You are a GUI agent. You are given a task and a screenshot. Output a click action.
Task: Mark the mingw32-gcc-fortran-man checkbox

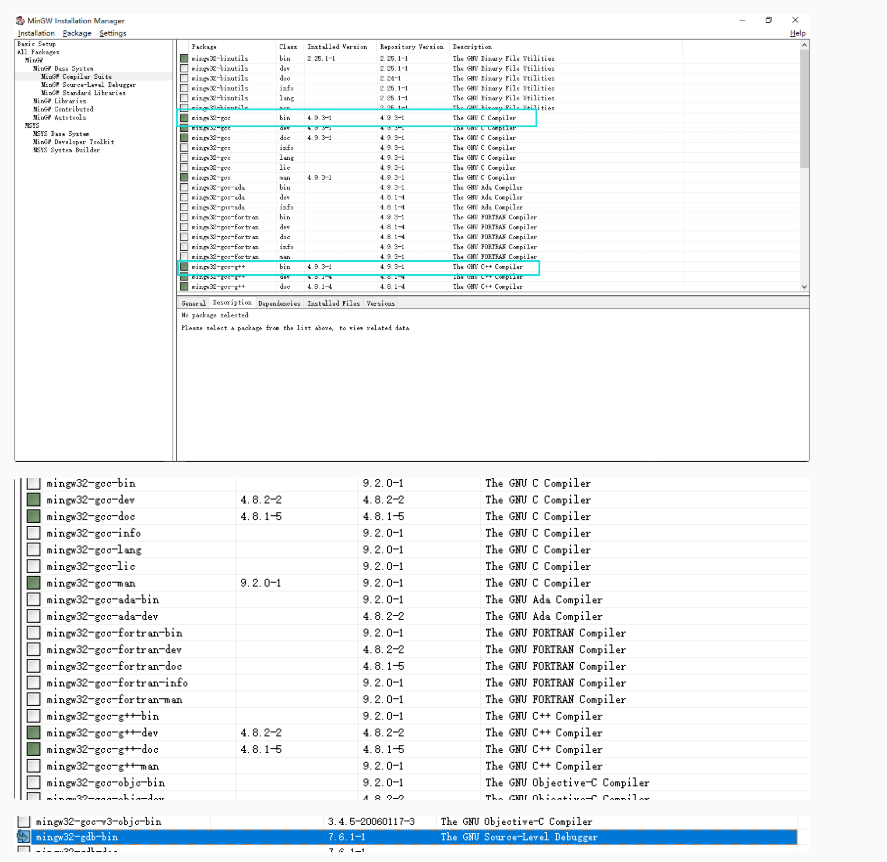click(x=34, y=699)
